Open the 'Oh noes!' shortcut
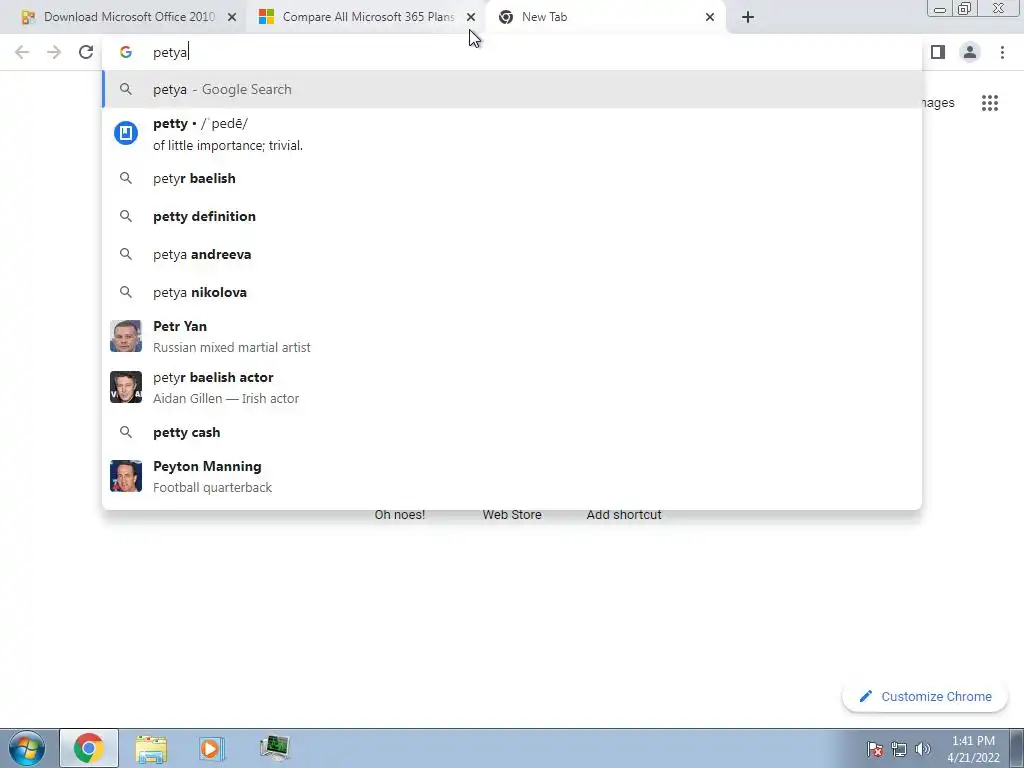 click(x=400, y=515)
